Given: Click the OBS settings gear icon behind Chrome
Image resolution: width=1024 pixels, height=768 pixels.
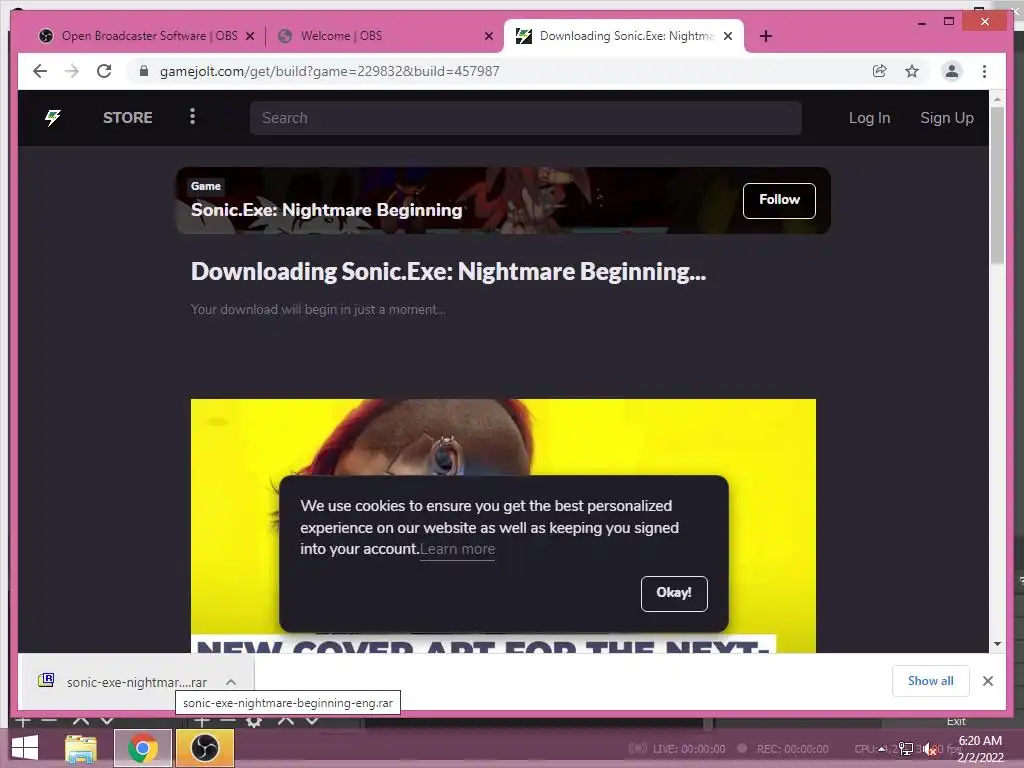Looking at the screenshot, I should (x=254, y=721).
